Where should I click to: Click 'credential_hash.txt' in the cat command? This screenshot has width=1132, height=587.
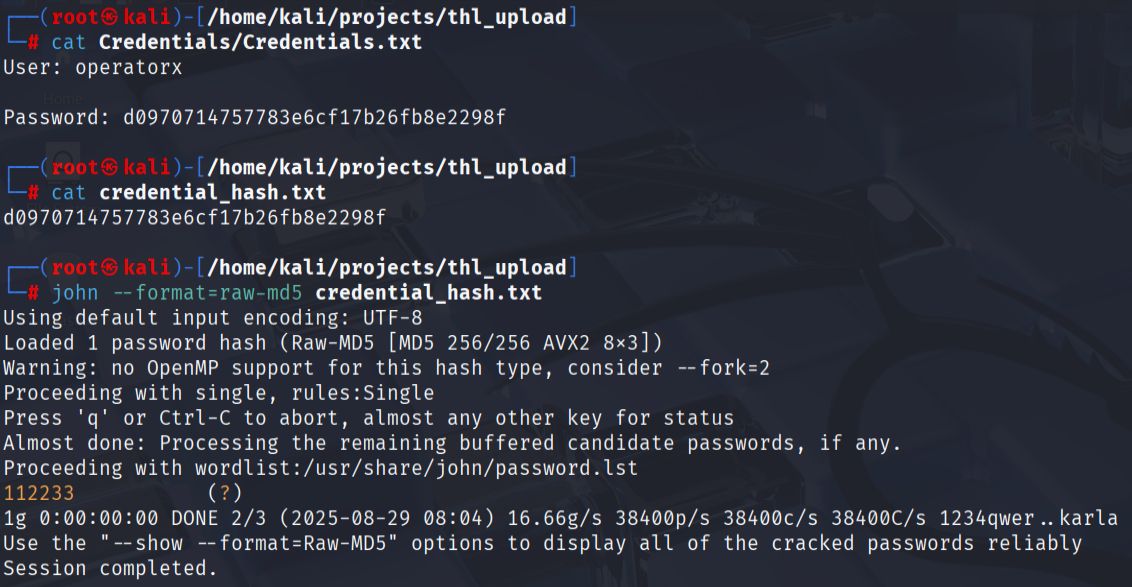(x=212, y=192)
